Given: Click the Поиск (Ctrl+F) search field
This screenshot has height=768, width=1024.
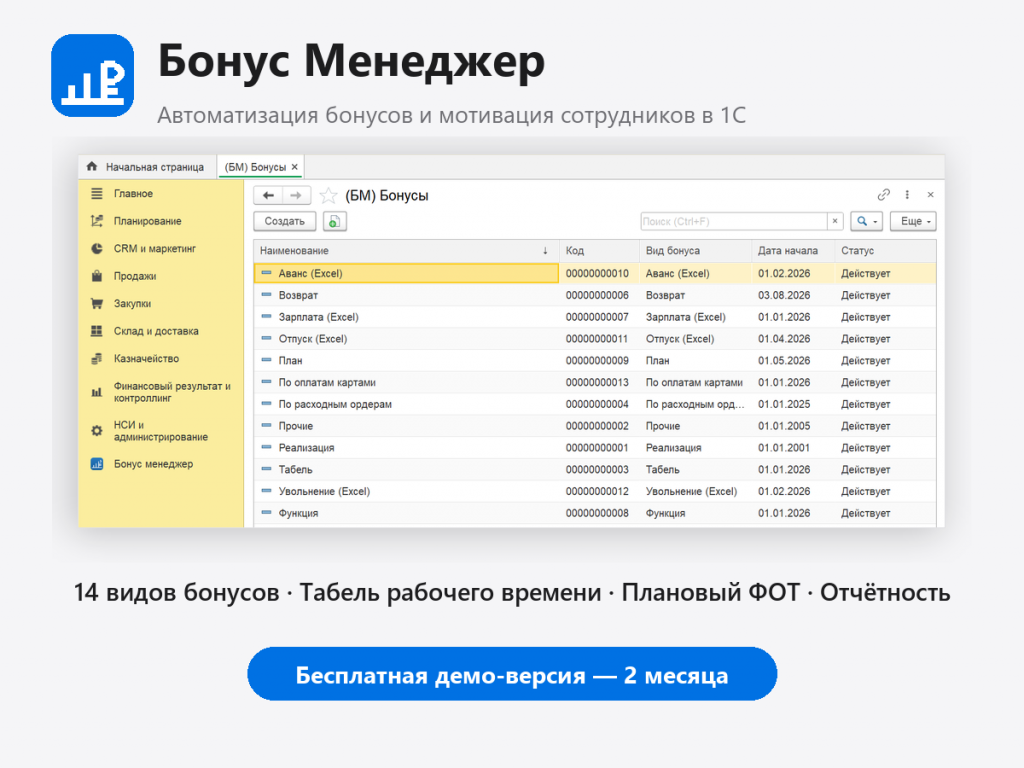Looking at the screenshot, I should 733,221.
